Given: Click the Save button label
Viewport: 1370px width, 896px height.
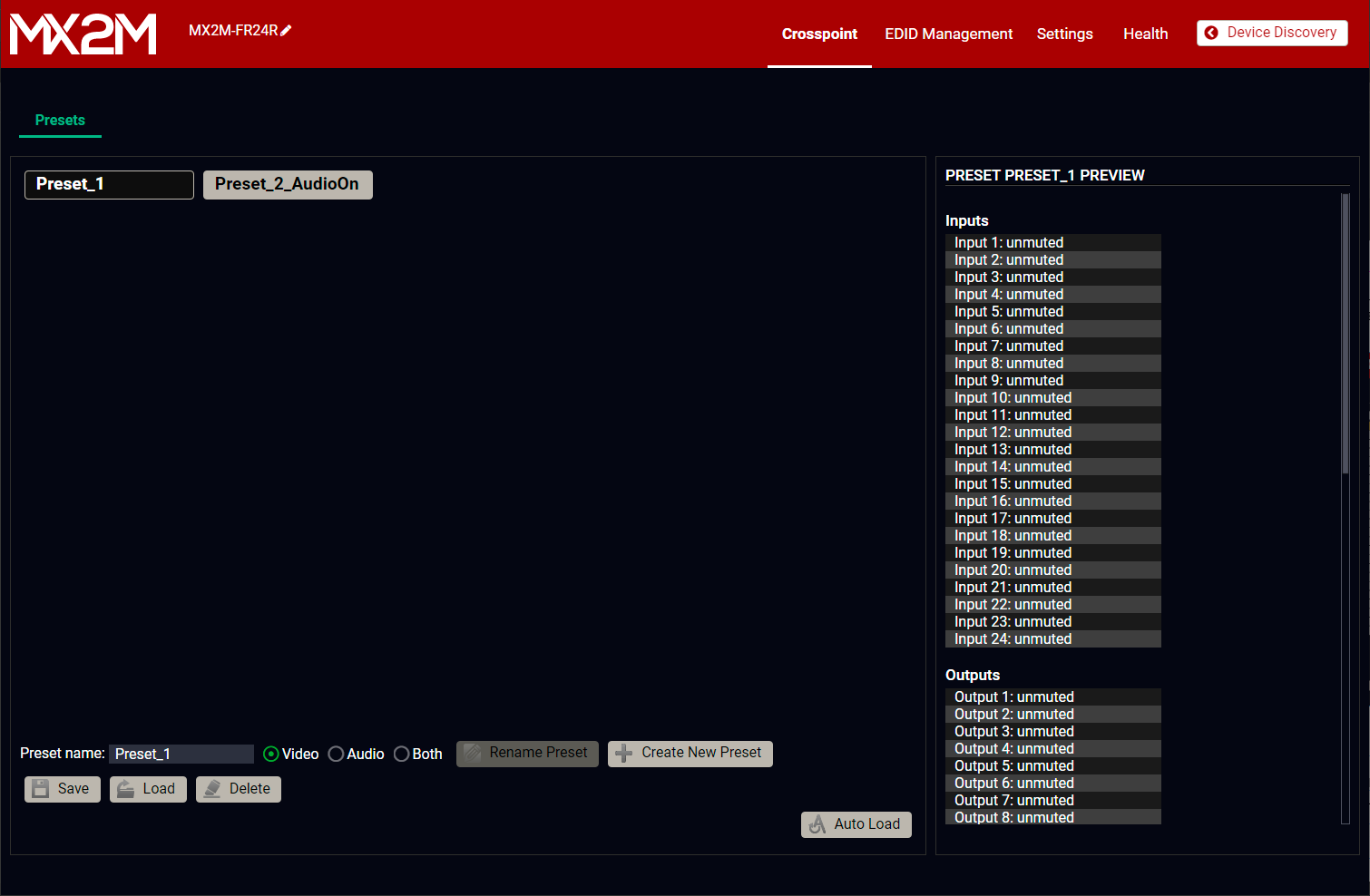Looking at the screenshot, I should 73,789.
